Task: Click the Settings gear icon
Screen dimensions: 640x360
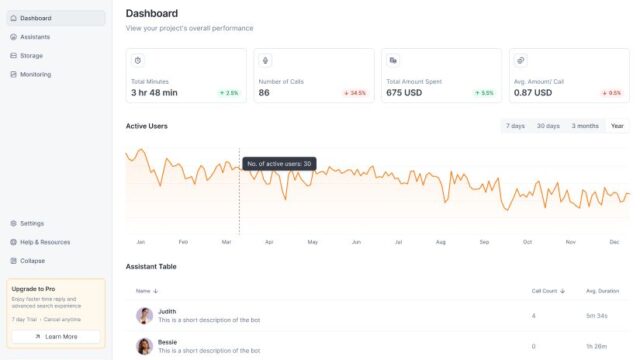Action: click(13, 223)
